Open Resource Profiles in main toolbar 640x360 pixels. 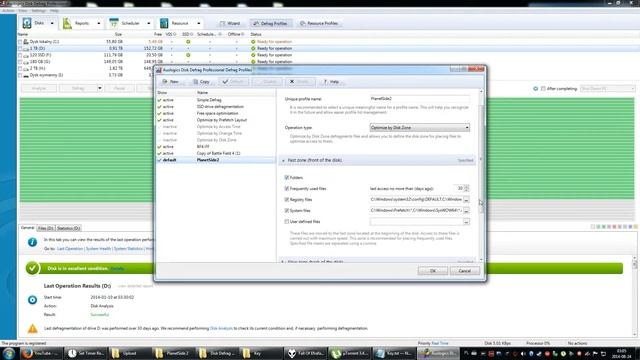pyautogui.click(x=319, y=23)
